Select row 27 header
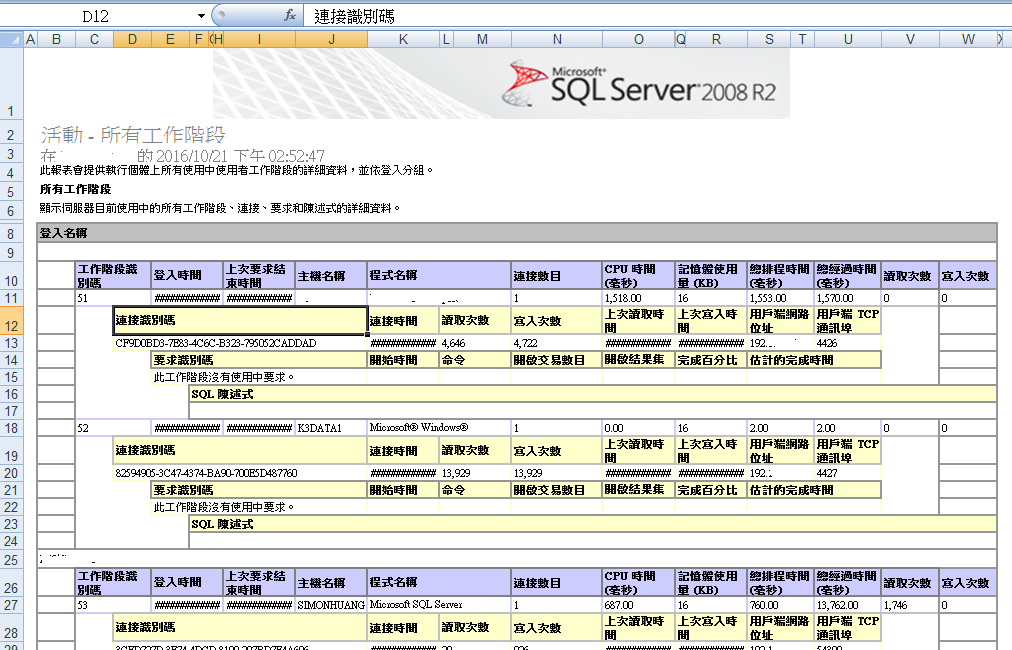 coord(12,605)
